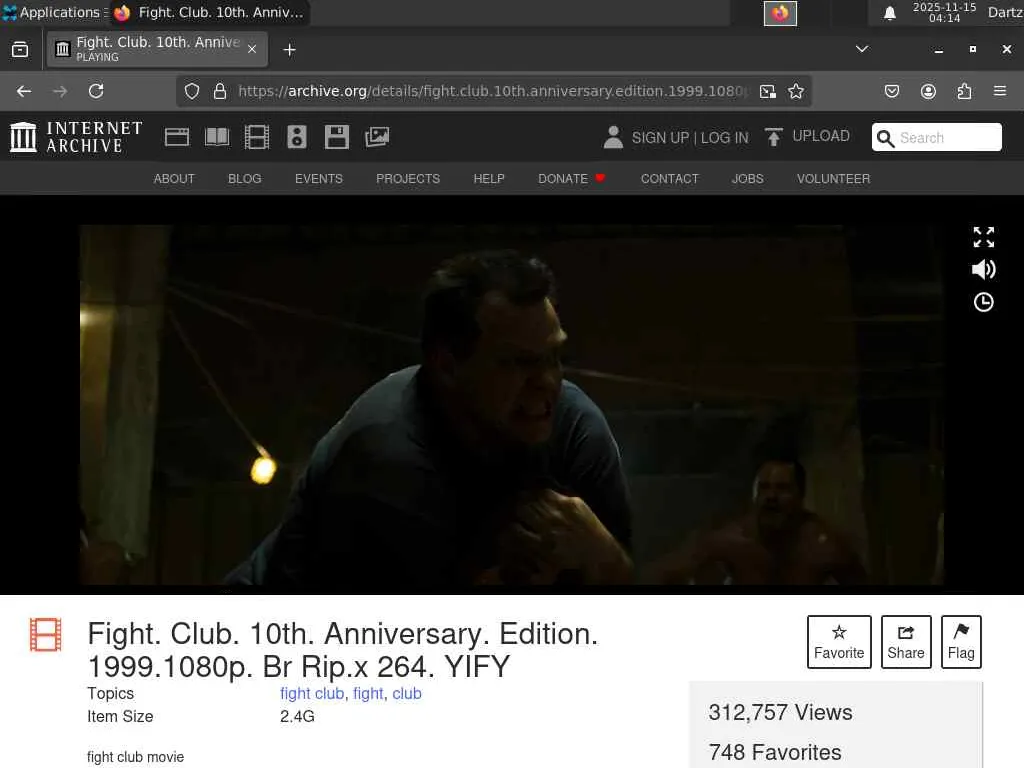This screenshot has width=1024, height=768.
Task: Open the Images icon in navbar
Action: tap(377, 137)
